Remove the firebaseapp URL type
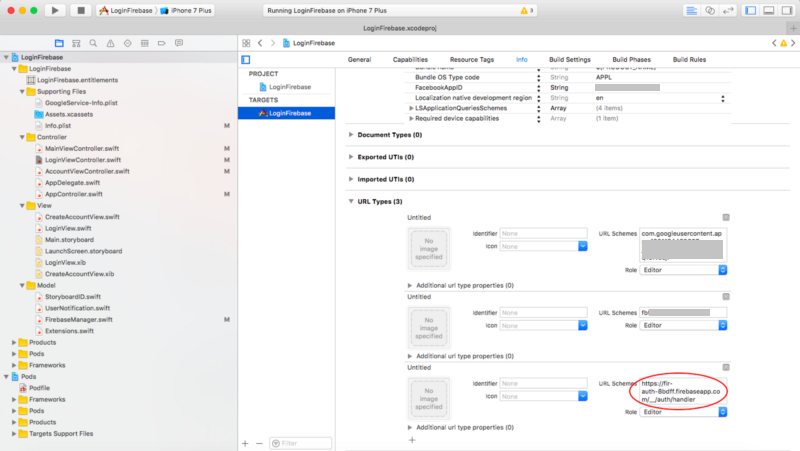 (x=726, y=367)
